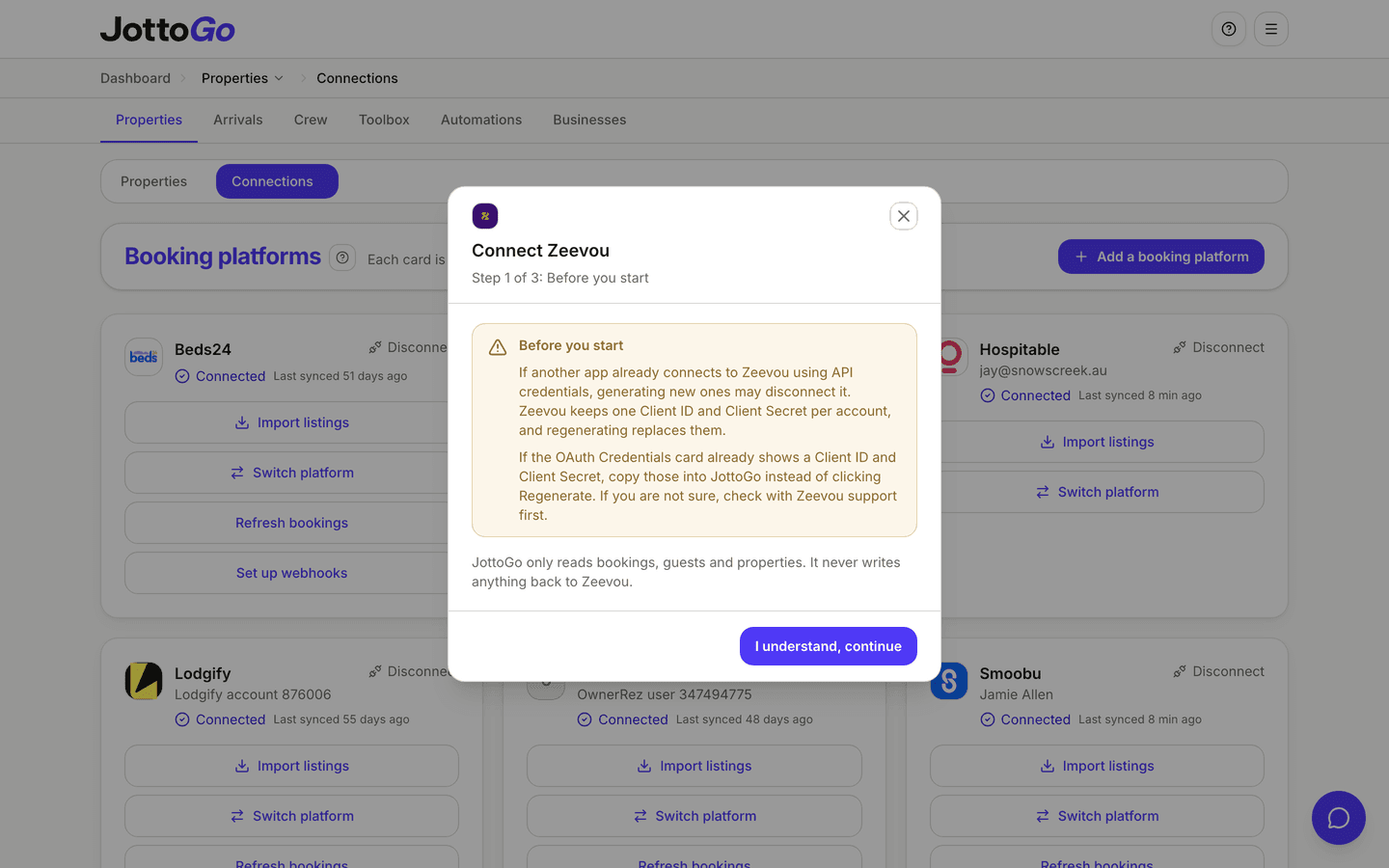This screenshot has height=868, width=1389.
Task: Open the hamburger menu in the header
Action: coord(1271,29)
